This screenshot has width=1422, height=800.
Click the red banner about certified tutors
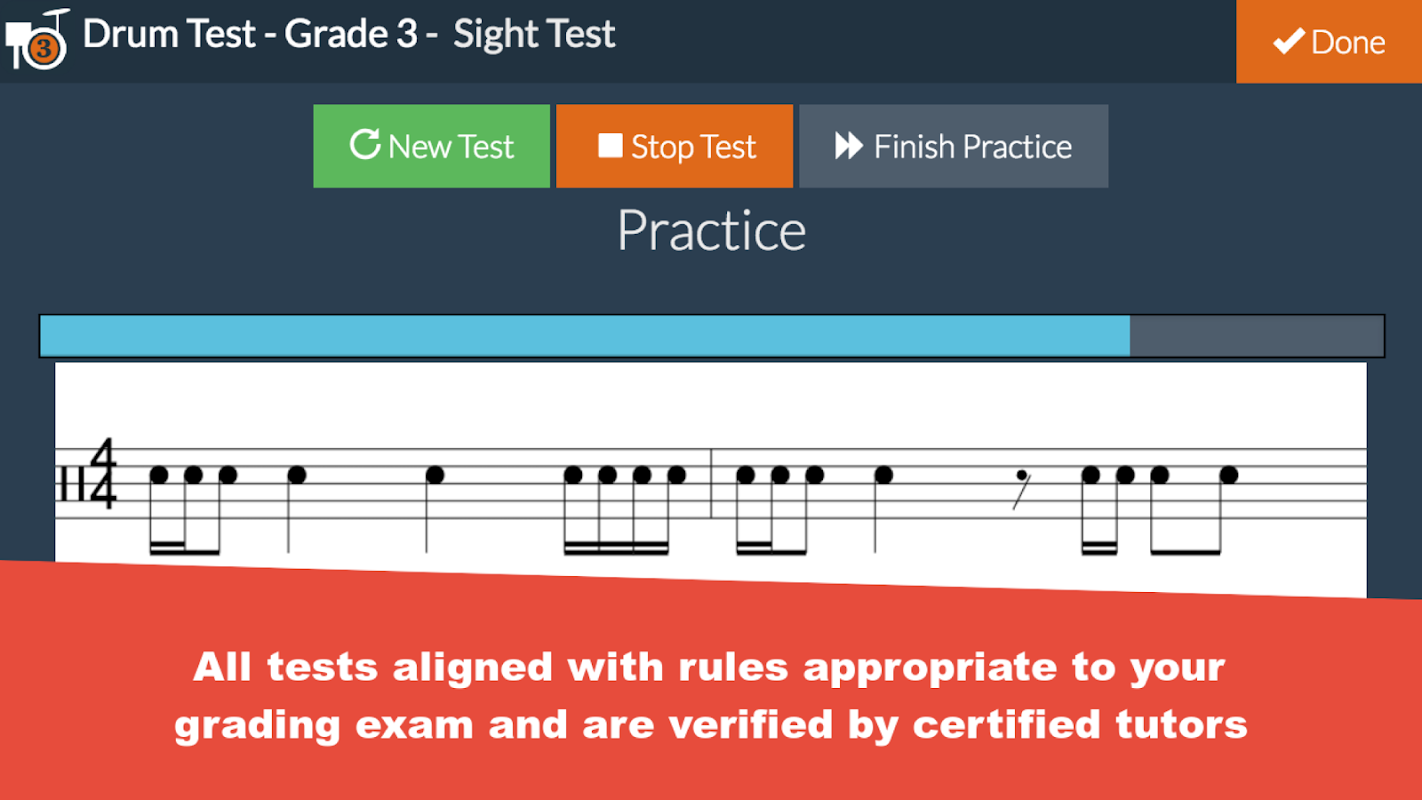pyautogui.click(x=710, y=695)
